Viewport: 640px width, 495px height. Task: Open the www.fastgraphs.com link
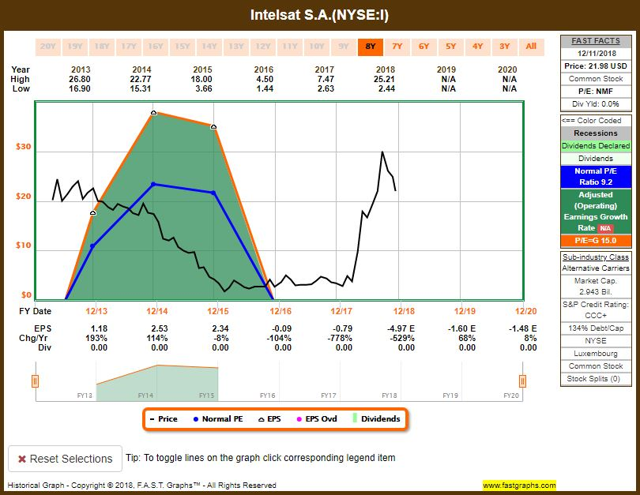tap(519, 485)
